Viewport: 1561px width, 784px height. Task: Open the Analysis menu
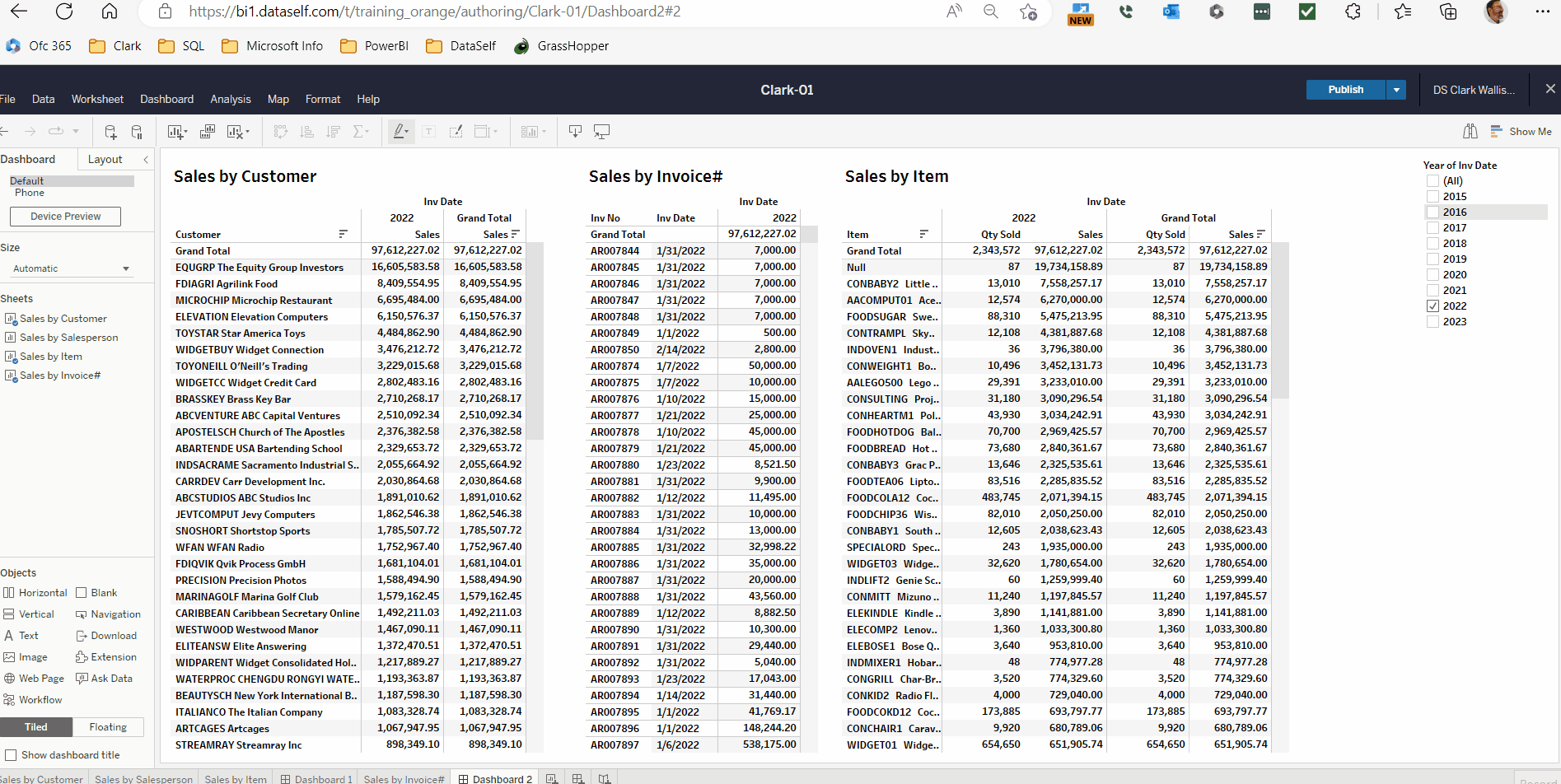pos(230,99)
